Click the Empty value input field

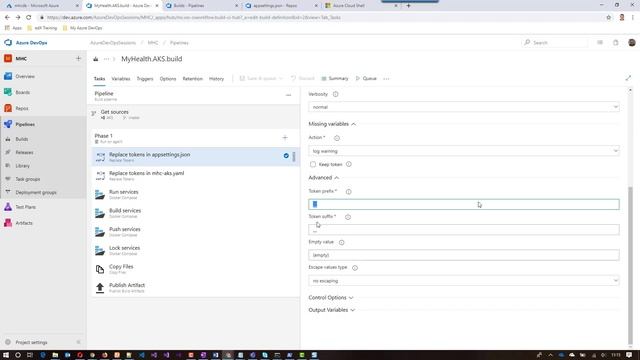click(x=464, y=255)
